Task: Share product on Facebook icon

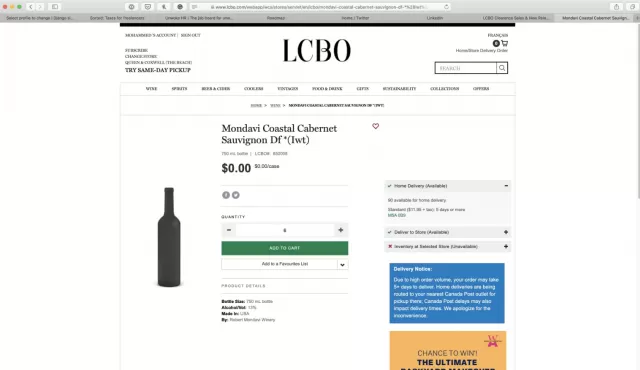Action: pyautogui.click(x=226, y=195)
